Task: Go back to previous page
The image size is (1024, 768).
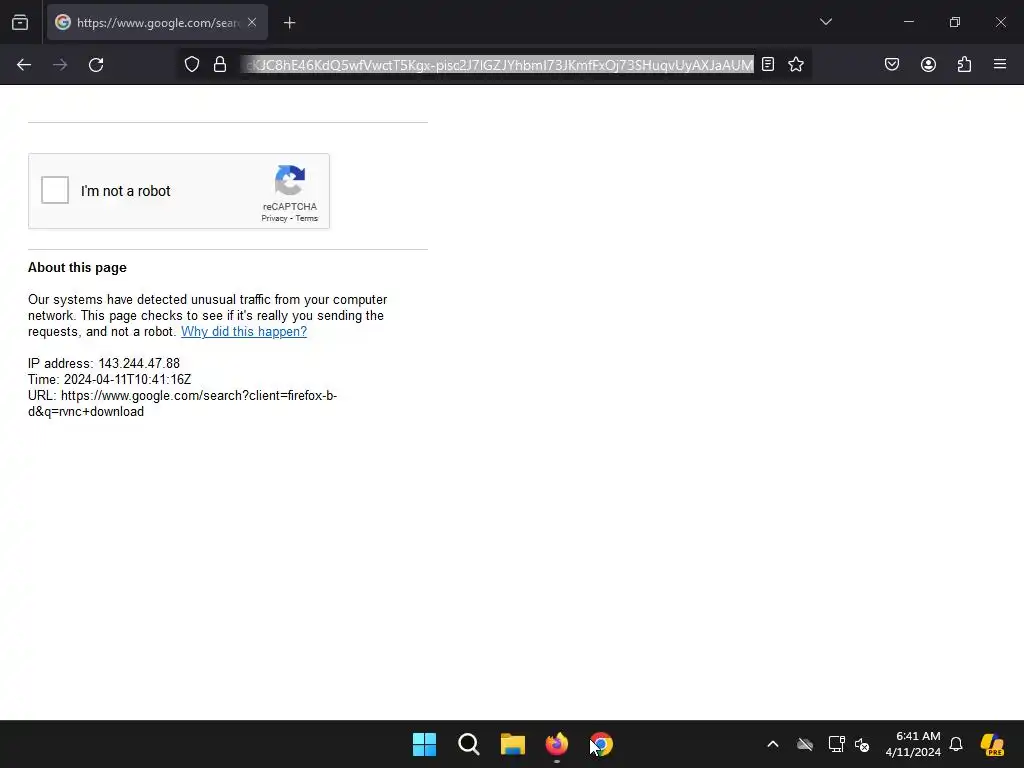Action: click(x=24, y=65)
